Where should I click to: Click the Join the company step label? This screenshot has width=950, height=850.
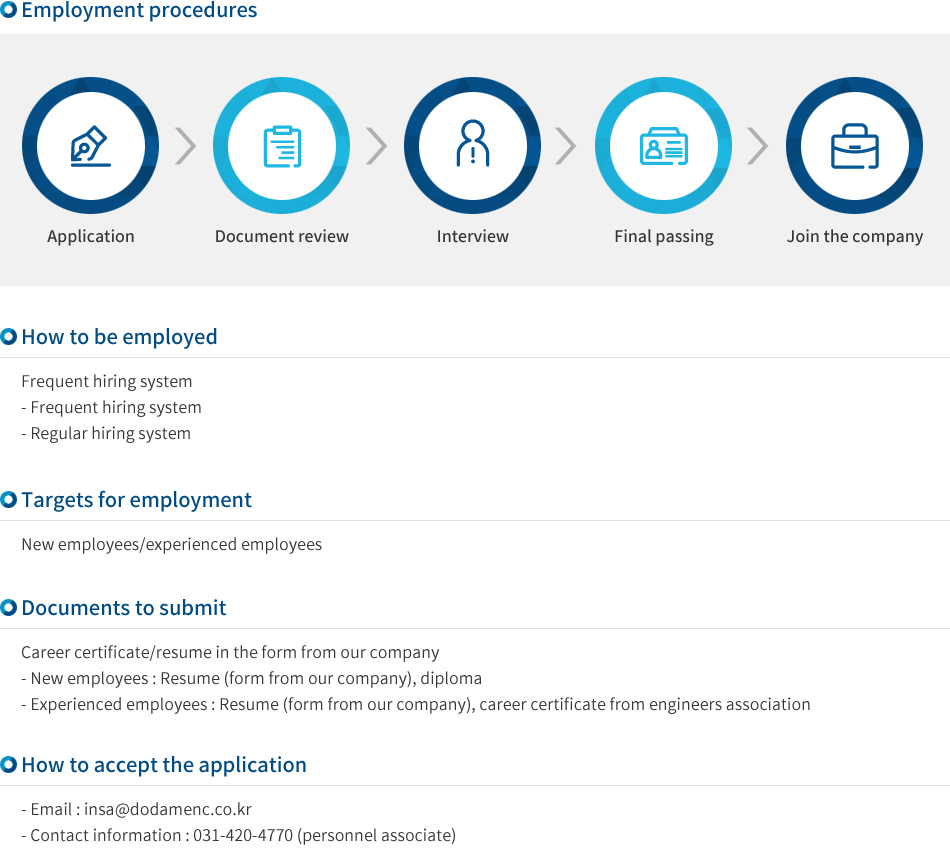[855, 236]
